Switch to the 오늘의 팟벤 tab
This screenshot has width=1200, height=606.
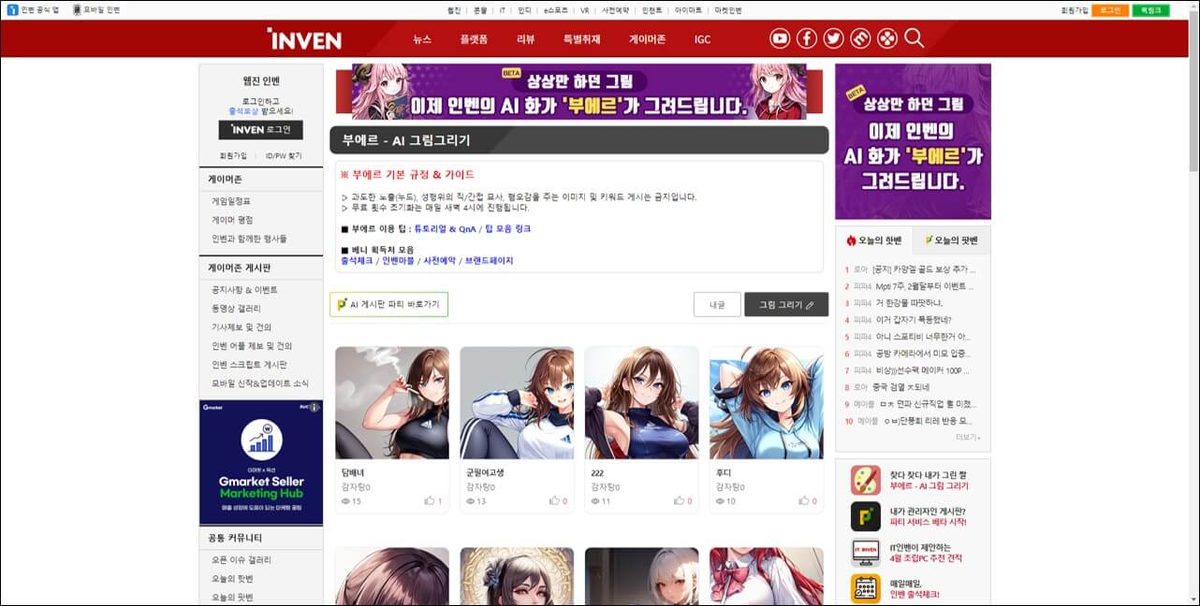(952, 240)
